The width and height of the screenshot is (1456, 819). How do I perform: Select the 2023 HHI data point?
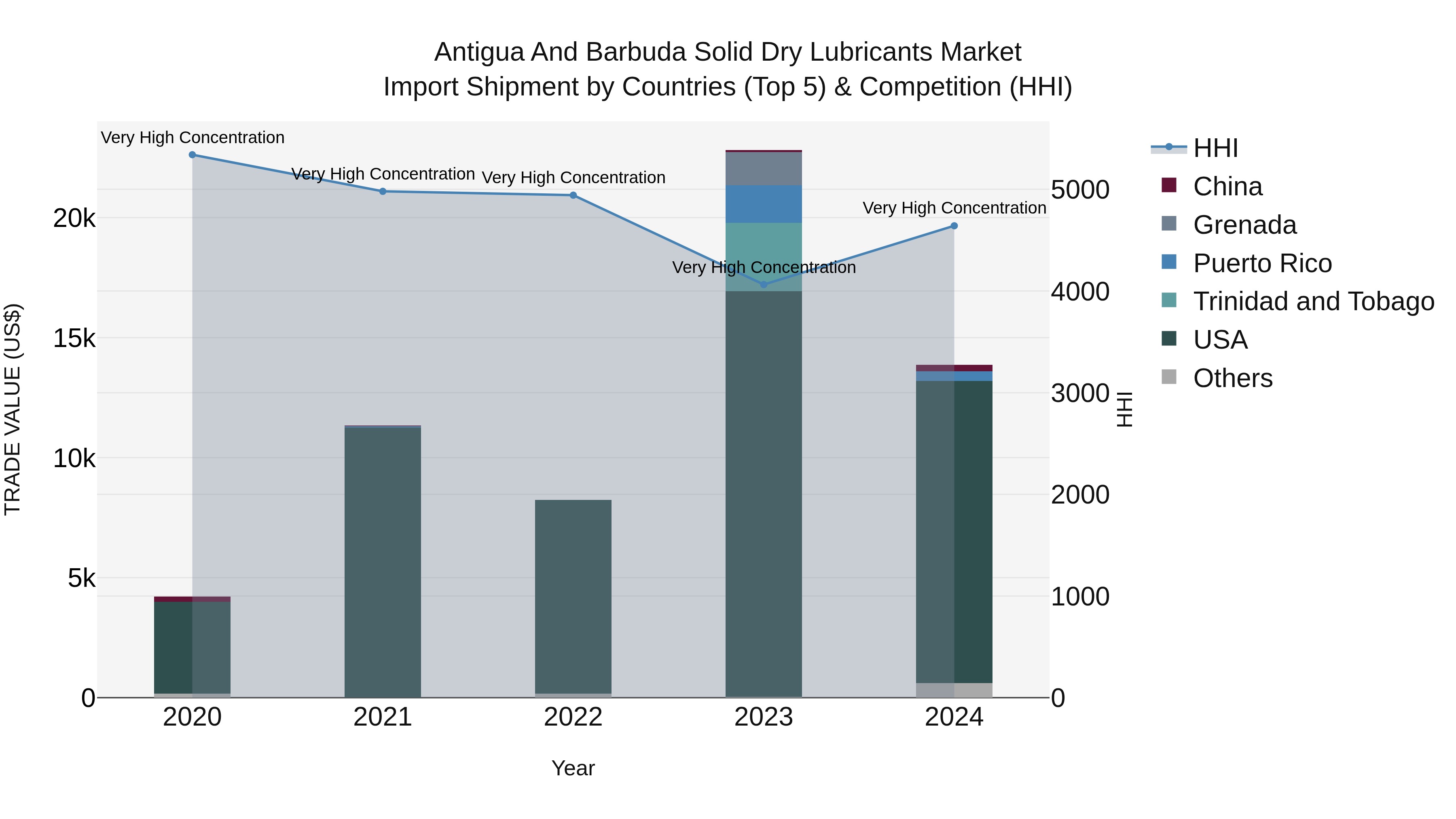tap(764, 285)
